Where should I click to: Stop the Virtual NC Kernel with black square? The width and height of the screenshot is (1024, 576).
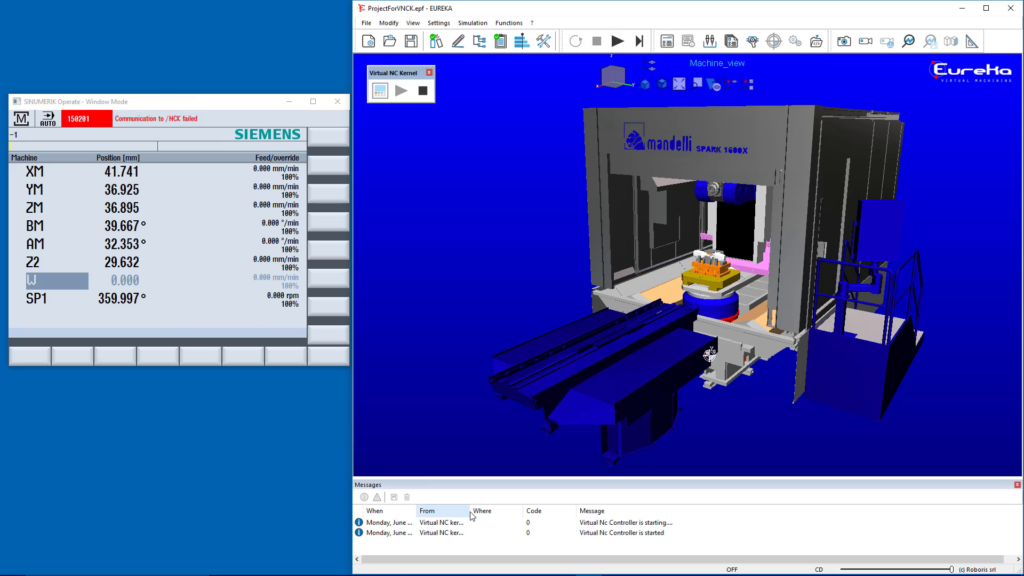[x=423, y=91]
